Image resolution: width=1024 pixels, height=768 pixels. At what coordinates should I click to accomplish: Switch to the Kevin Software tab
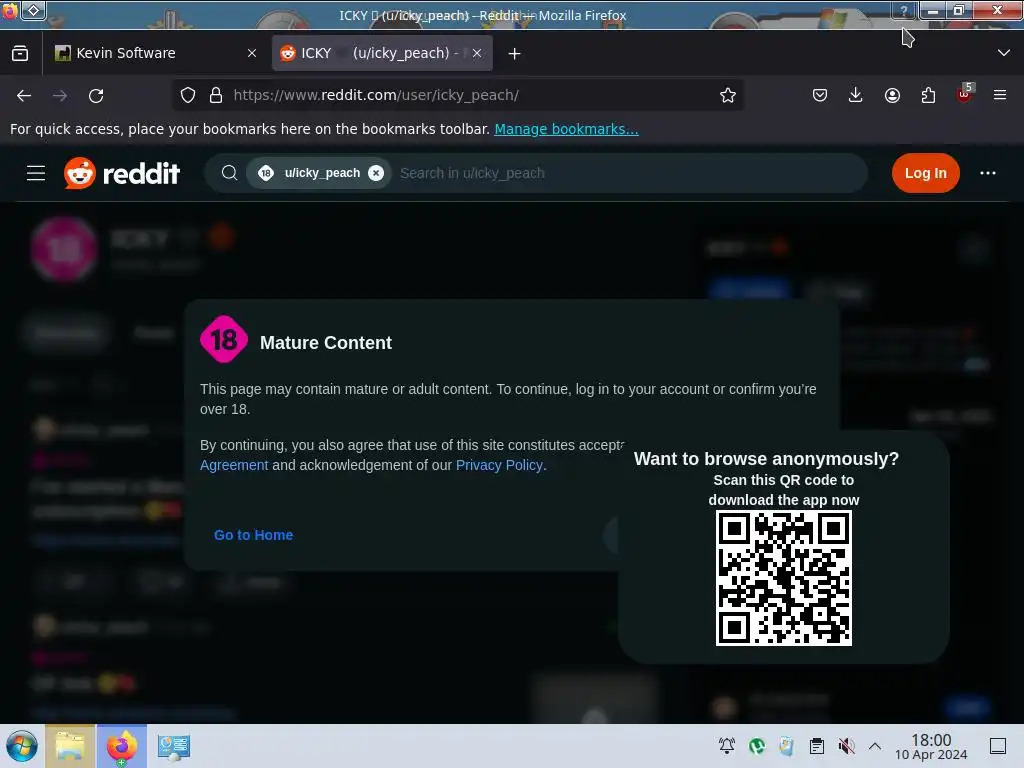(156, 53)
